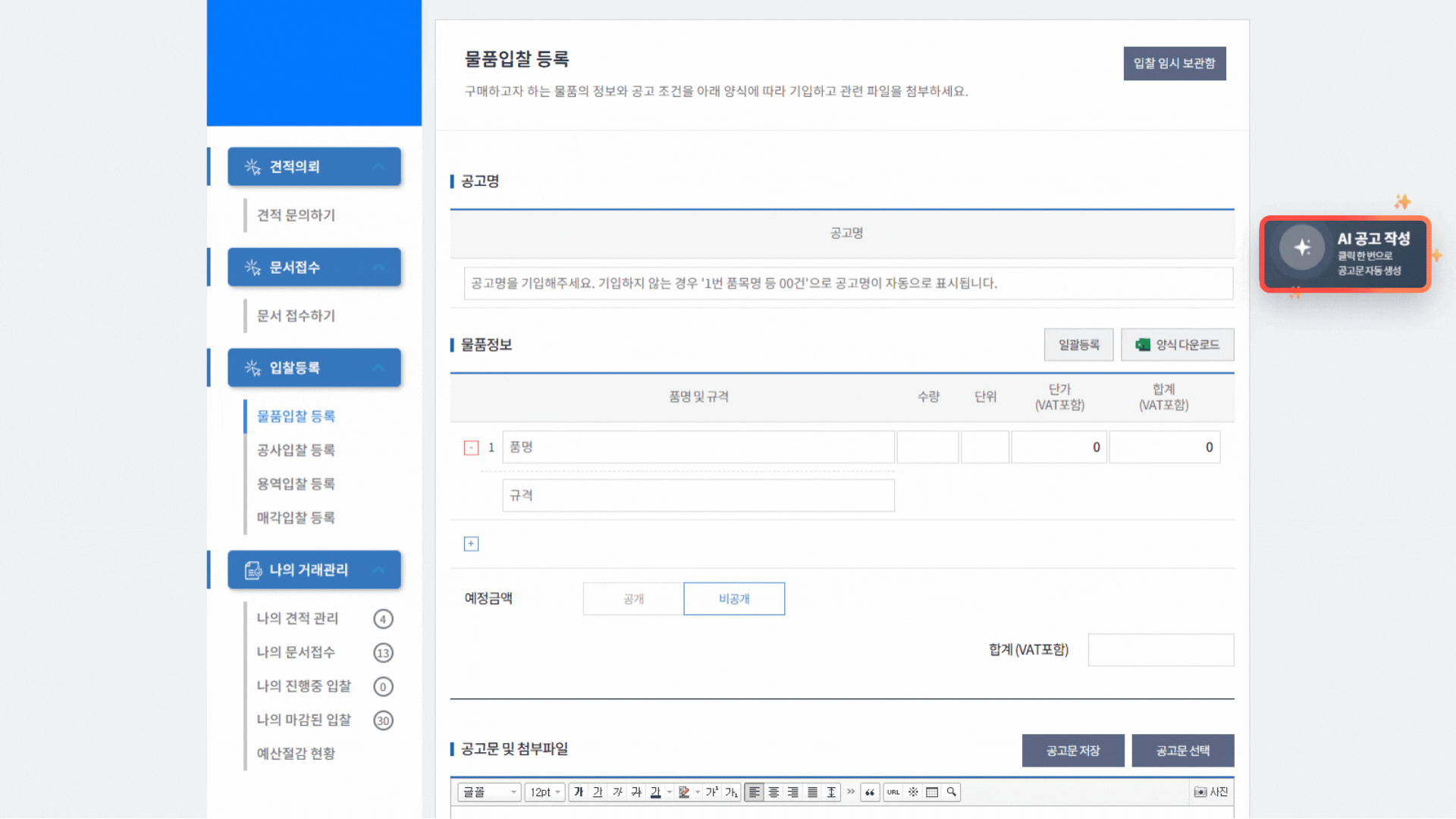The width and height of the screenshot is (1456, 819).
Task: Apply superscript formatting in the editor
Action: (710, 792)
